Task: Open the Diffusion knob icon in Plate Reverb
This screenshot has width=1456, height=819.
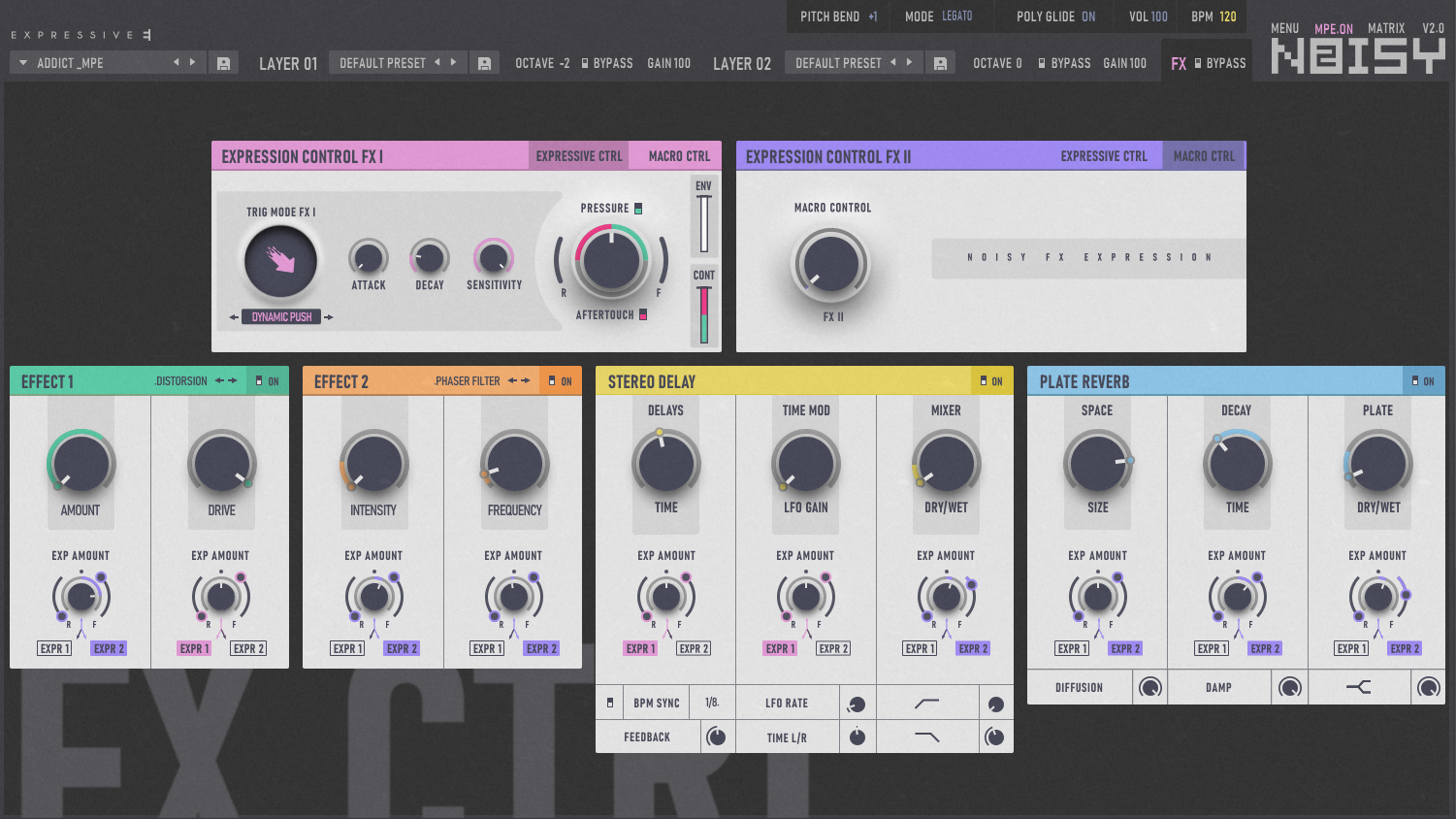Action: 1149,687
